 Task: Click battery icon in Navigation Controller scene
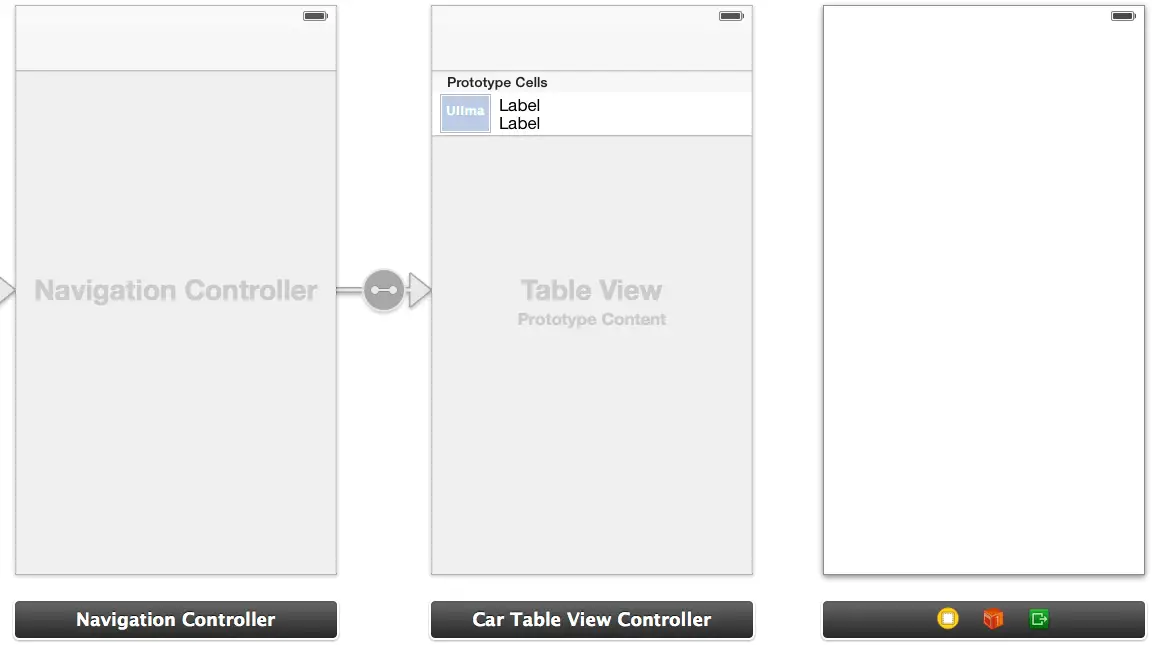(x=316, y=16)
